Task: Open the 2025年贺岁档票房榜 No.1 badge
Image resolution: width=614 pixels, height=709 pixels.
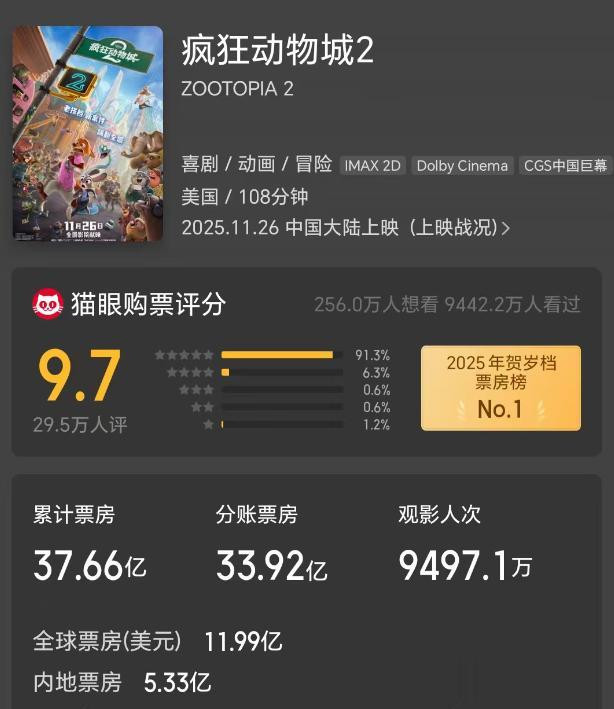Action: (501, 388)
